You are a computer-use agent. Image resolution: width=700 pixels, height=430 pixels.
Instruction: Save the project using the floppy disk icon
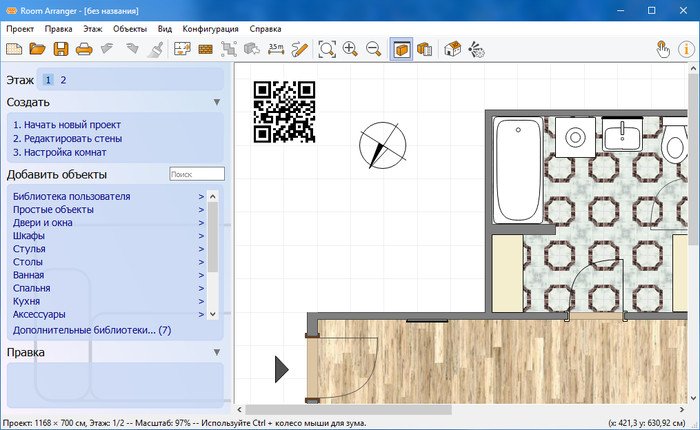point(60,48)
